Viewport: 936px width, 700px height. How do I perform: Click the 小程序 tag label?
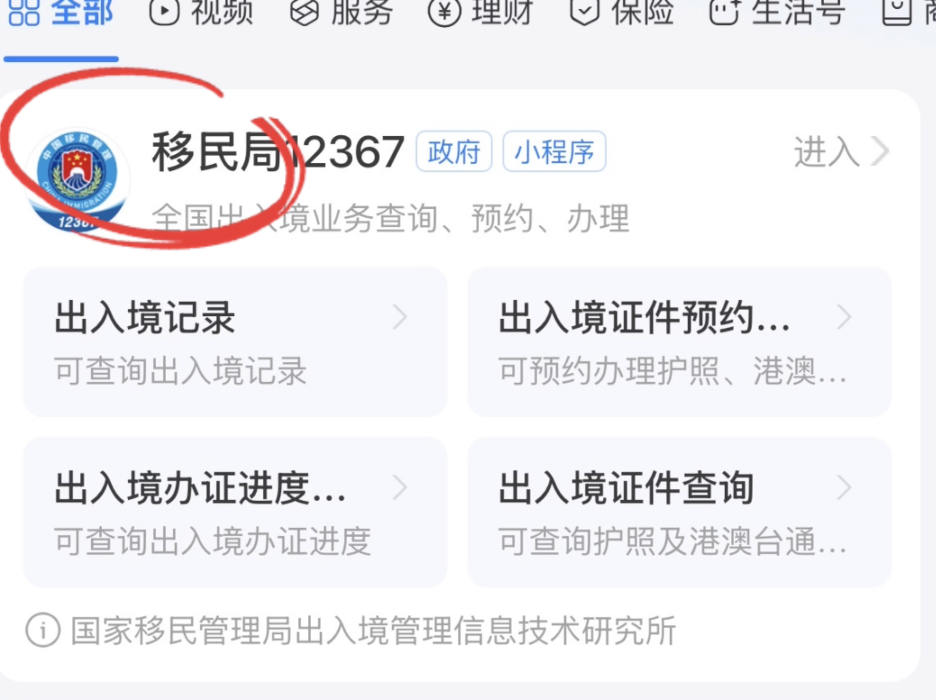[554, 152]
